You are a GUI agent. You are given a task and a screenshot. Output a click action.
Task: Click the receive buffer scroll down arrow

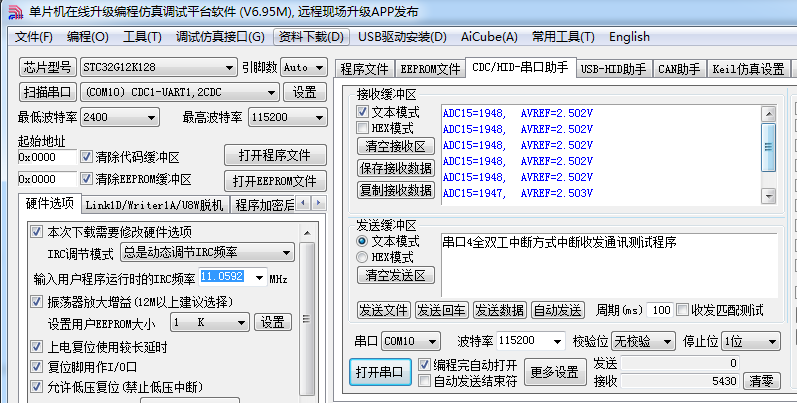(x=769, y=195)
